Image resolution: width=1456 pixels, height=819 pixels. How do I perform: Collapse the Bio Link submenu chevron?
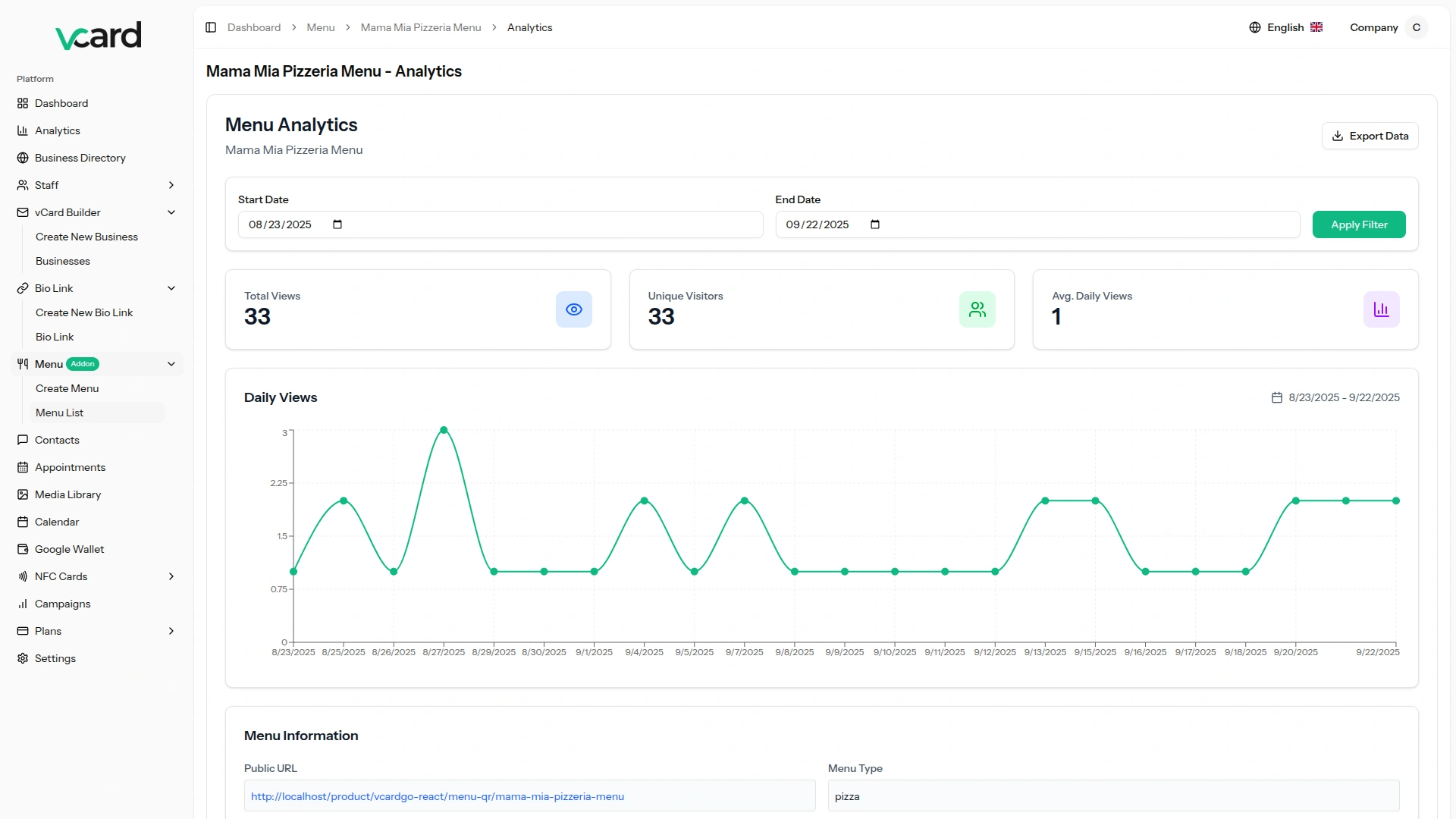171,288
